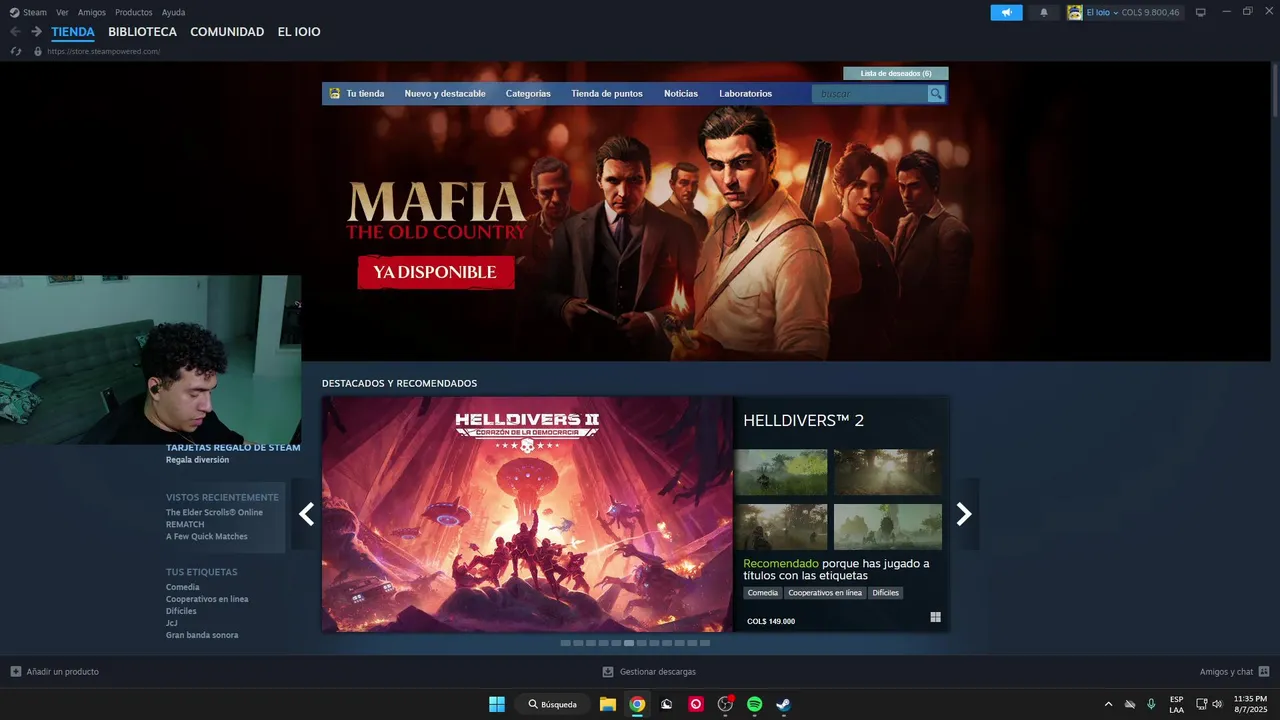
Task: Preview the bottom-right Helldivers 2 screenshot
Action: click(x=888, y=527)
